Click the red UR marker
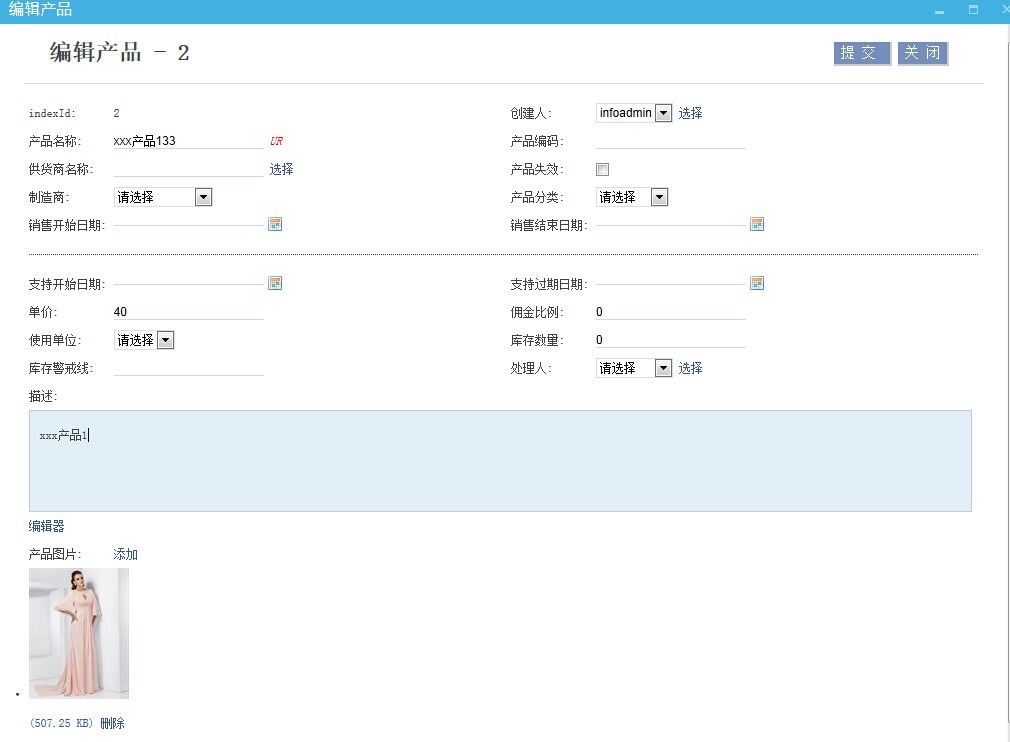This screenshot has height=742, width=1010. [276, 141]
